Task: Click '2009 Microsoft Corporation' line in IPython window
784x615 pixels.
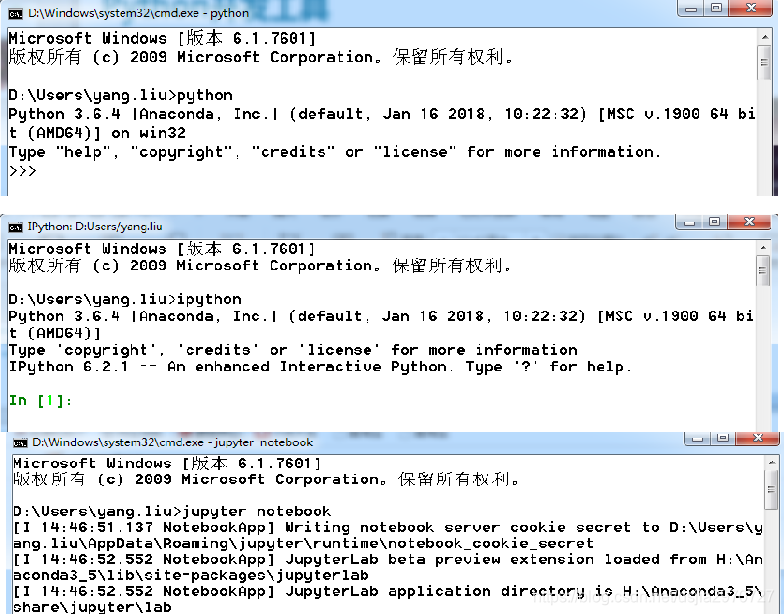Action: (260, 266)
